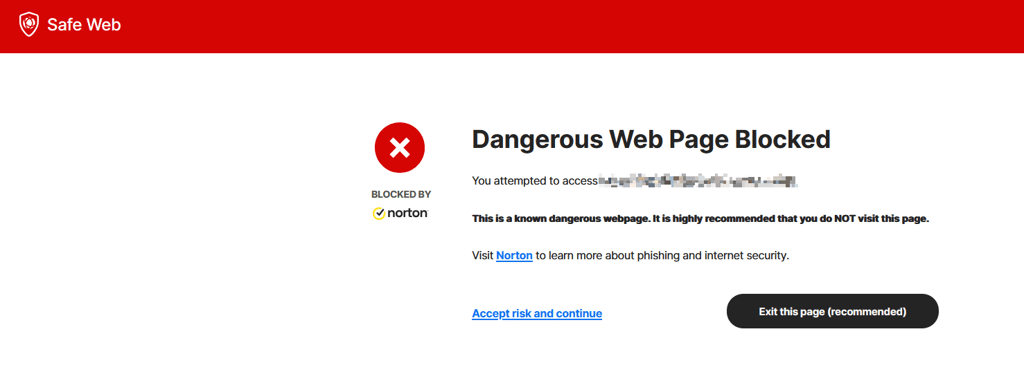This screenshot has height=383, width=1024.
Task: Select the Dangerous Web Page Blocked heading
Action: coord(651,139)
